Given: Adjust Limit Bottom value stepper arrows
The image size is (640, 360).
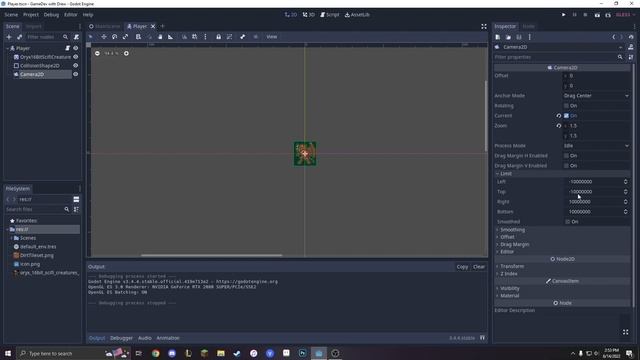Looking at the screenshot, I should (625, 212).
